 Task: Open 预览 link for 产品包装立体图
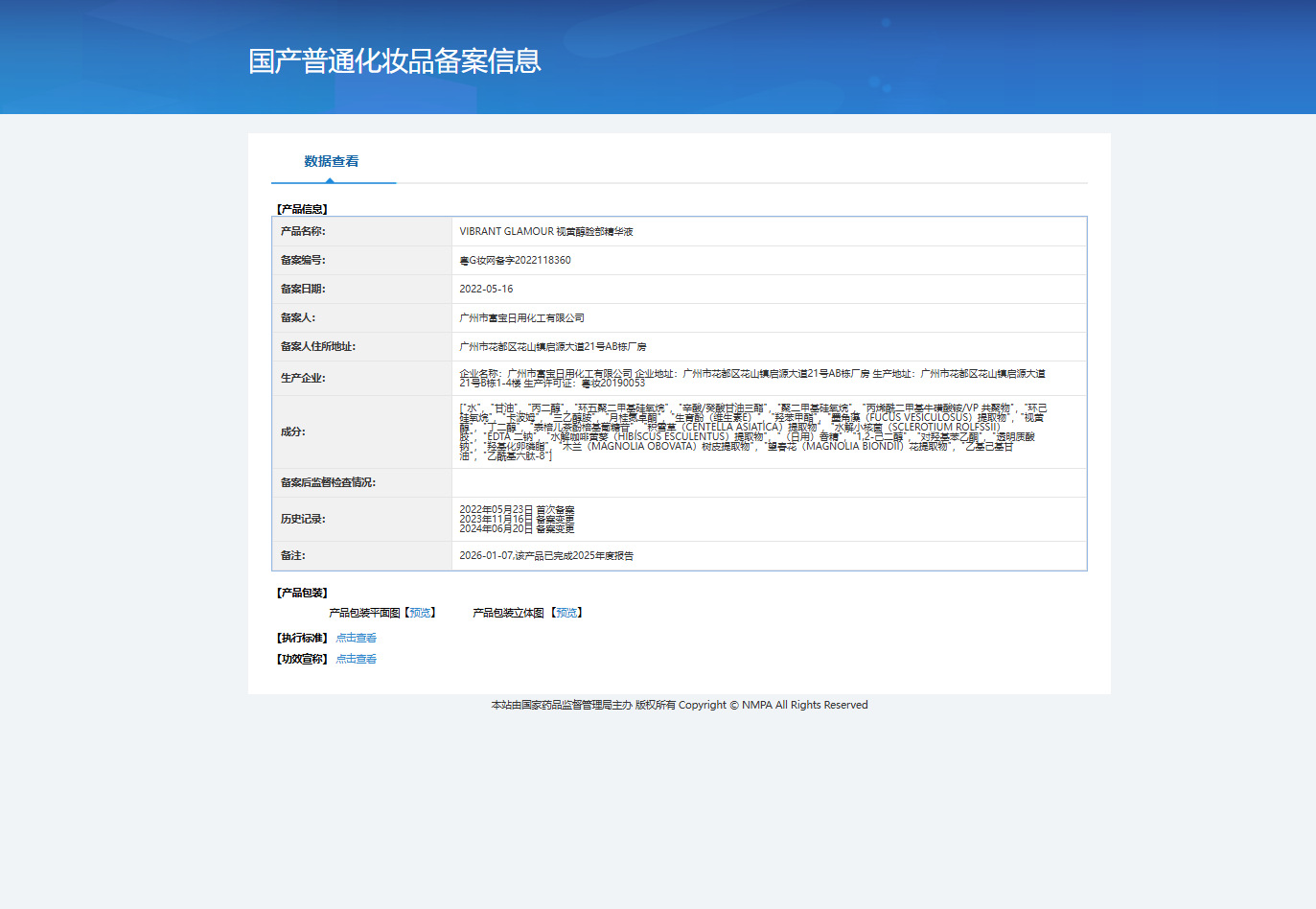coord(567,613)
